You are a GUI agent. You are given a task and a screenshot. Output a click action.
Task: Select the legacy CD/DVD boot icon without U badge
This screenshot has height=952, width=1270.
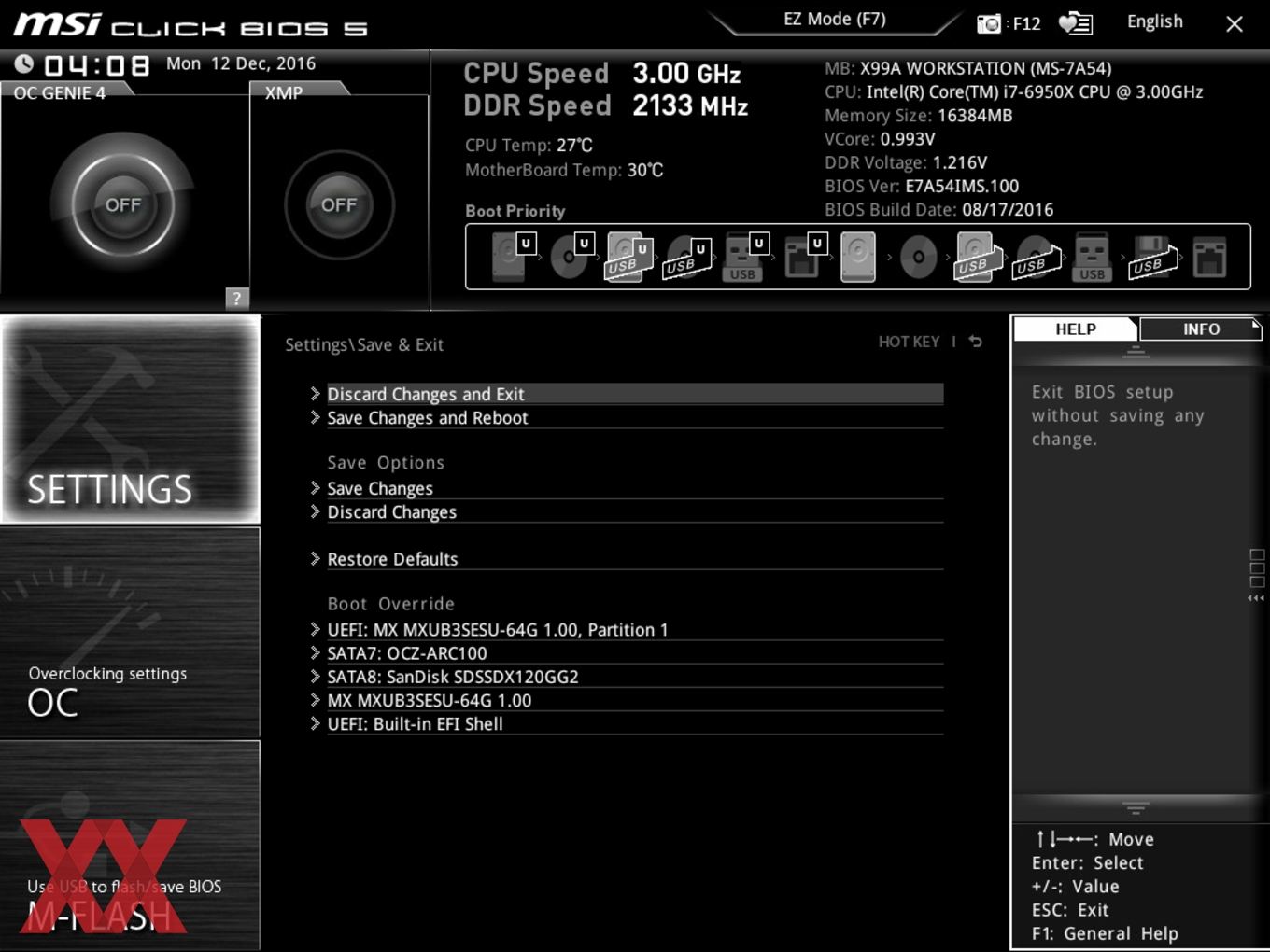click(x=918, y=257)
